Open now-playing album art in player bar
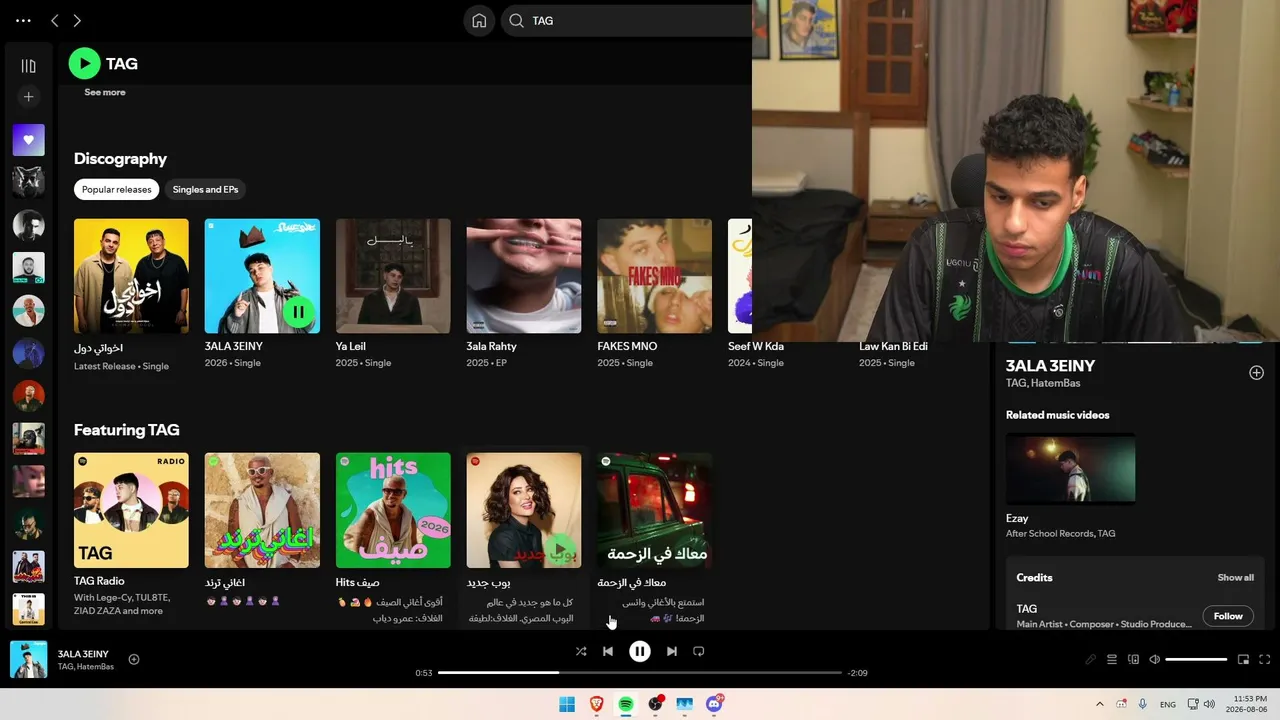This screenshot has height=720, width=1280. pos(28,660)
